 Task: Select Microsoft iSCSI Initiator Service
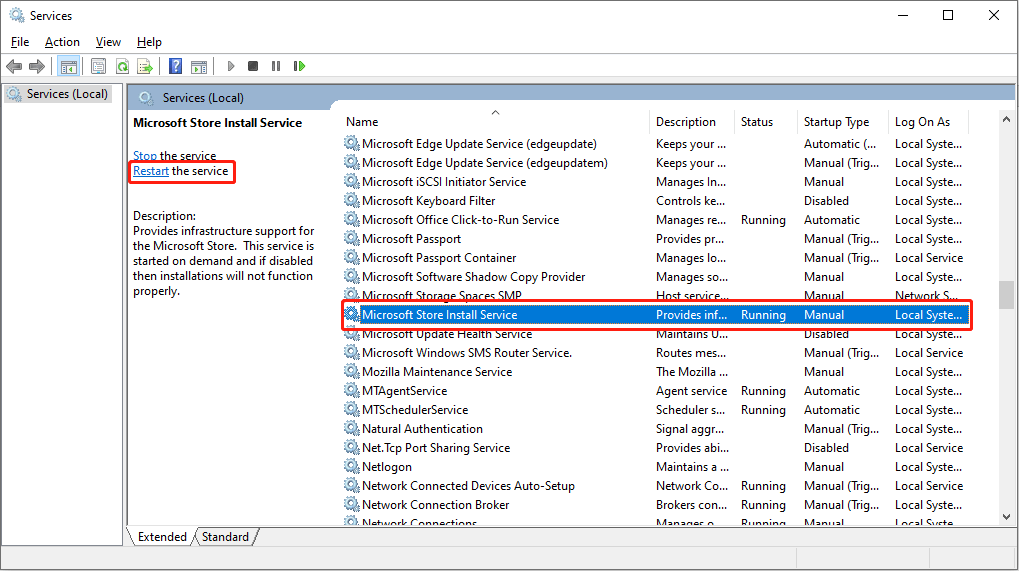[656, 182]
